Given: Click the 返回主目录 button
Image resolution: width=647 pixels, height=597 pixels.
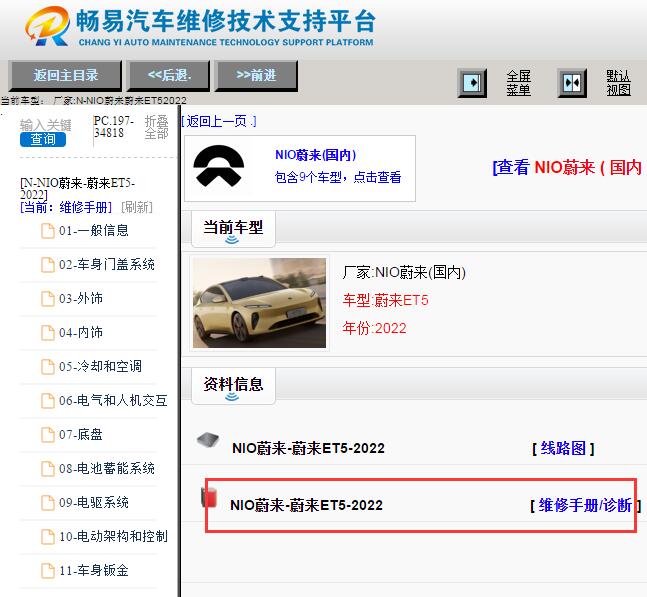Looking at the screenshot, I should coord(65,76).
